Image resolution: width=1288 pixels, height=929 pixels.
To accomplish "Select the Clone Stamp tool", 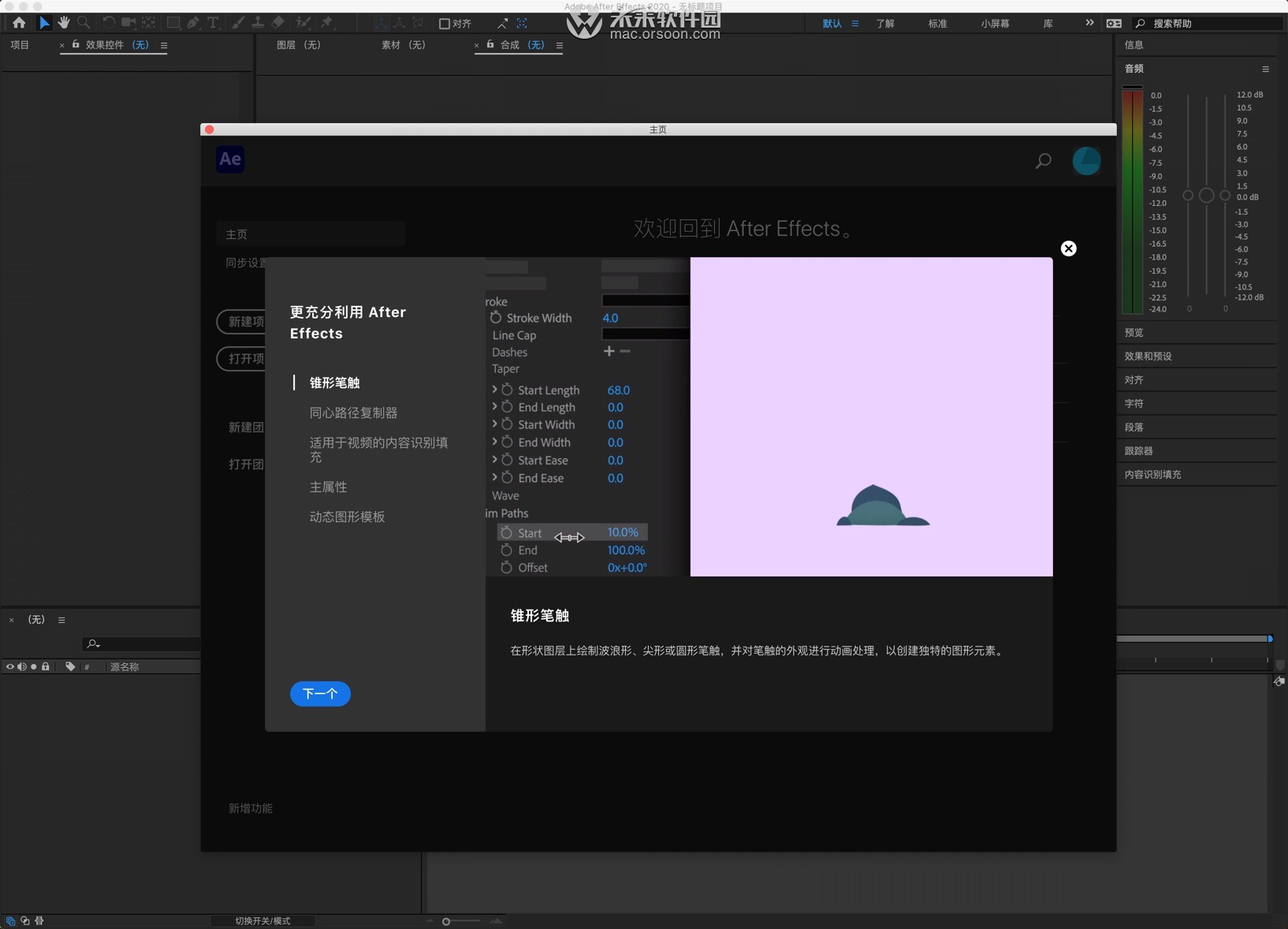I will pyautogui.click(x=258, y=23).
